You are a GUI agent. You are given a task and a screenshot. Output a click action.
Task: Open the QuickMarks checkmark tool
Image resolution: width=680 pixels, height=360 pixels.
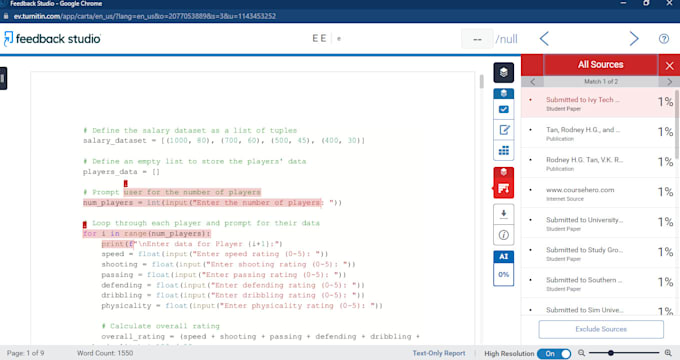coord(503,109)
